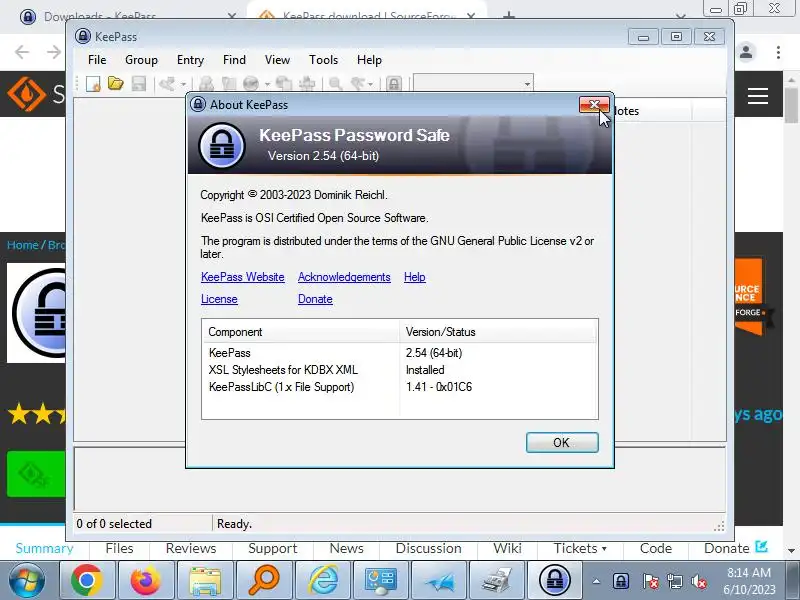The image size is (800, 600).
Task: Click the Copy User Name toolbar icon
Action: (x=207, y=84)
